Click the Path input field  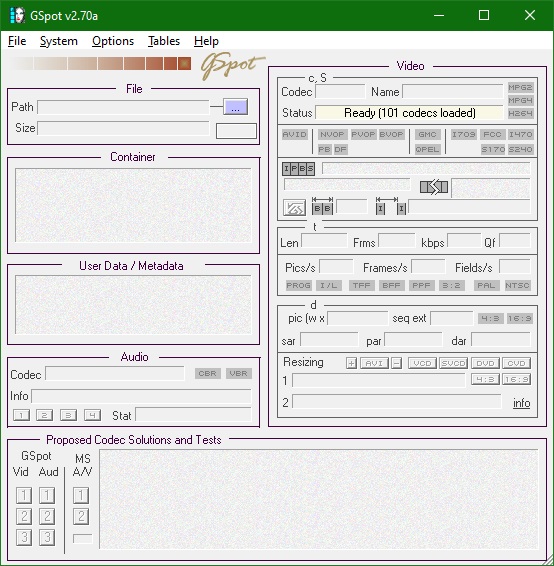click(x=123, y=107)
